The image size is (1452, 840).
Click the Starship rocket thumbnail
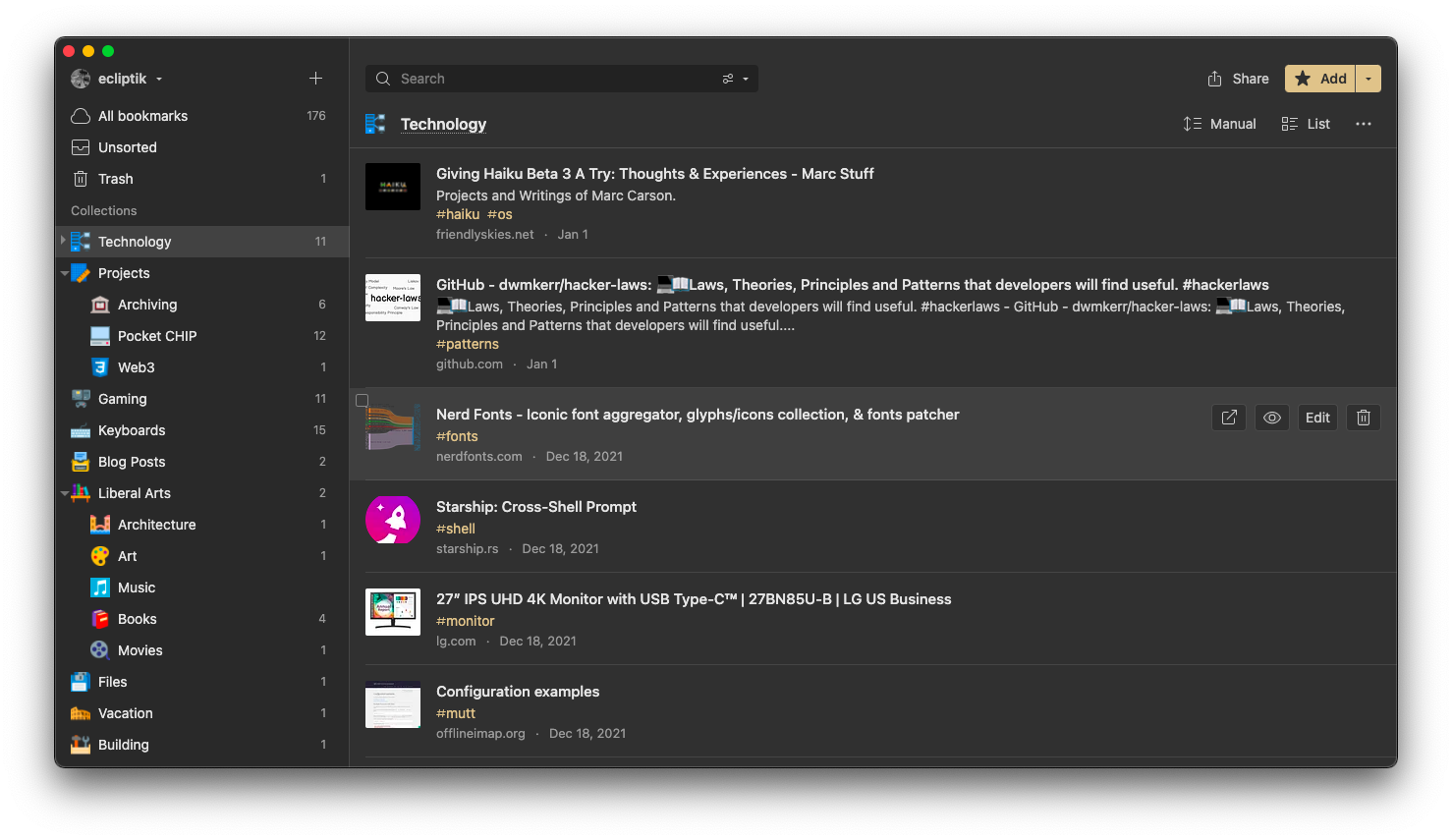[392, 520]
